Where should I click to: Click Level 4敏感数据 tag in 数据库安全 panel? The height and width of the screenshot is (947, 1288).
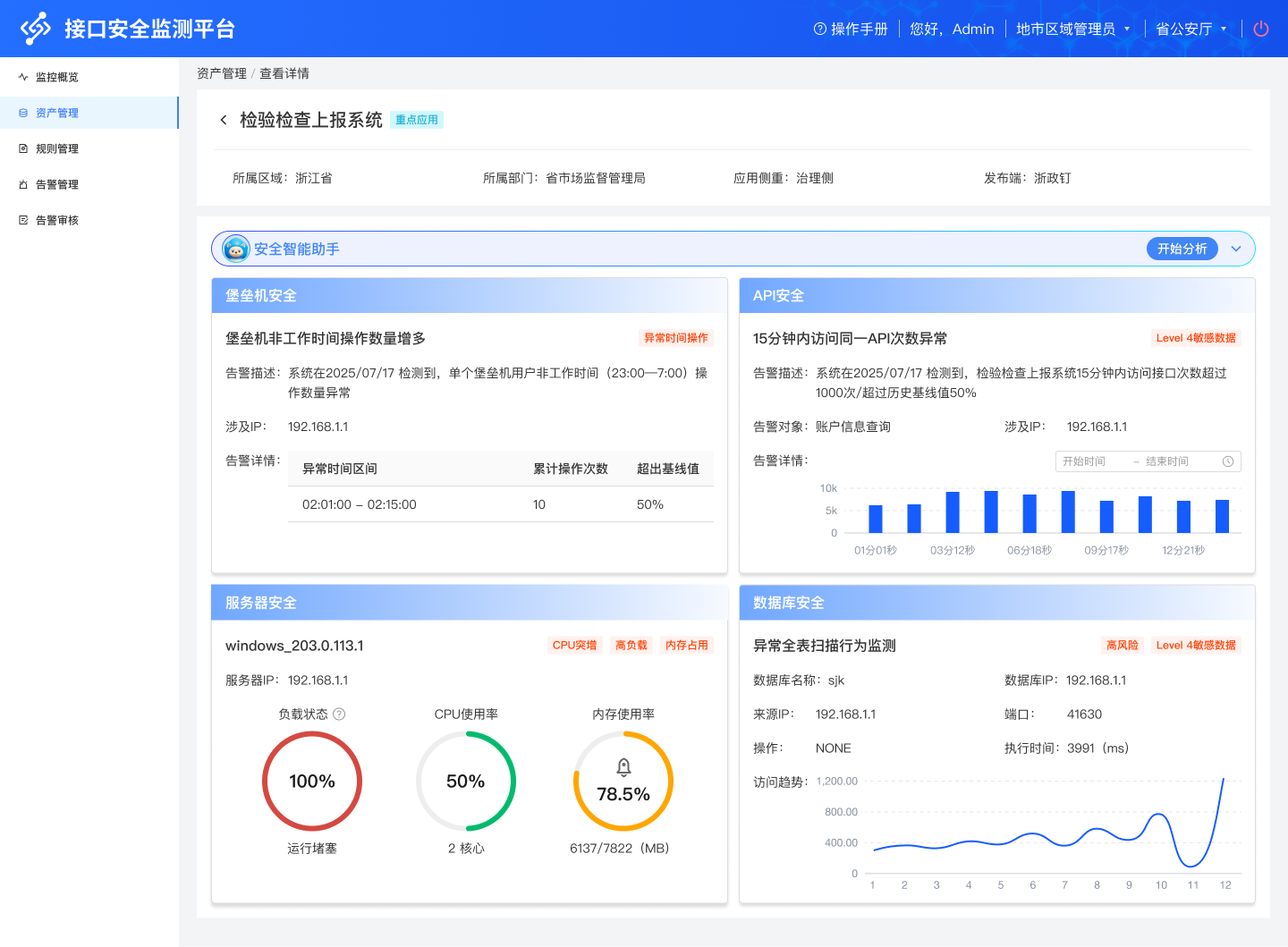(1196, 645)
